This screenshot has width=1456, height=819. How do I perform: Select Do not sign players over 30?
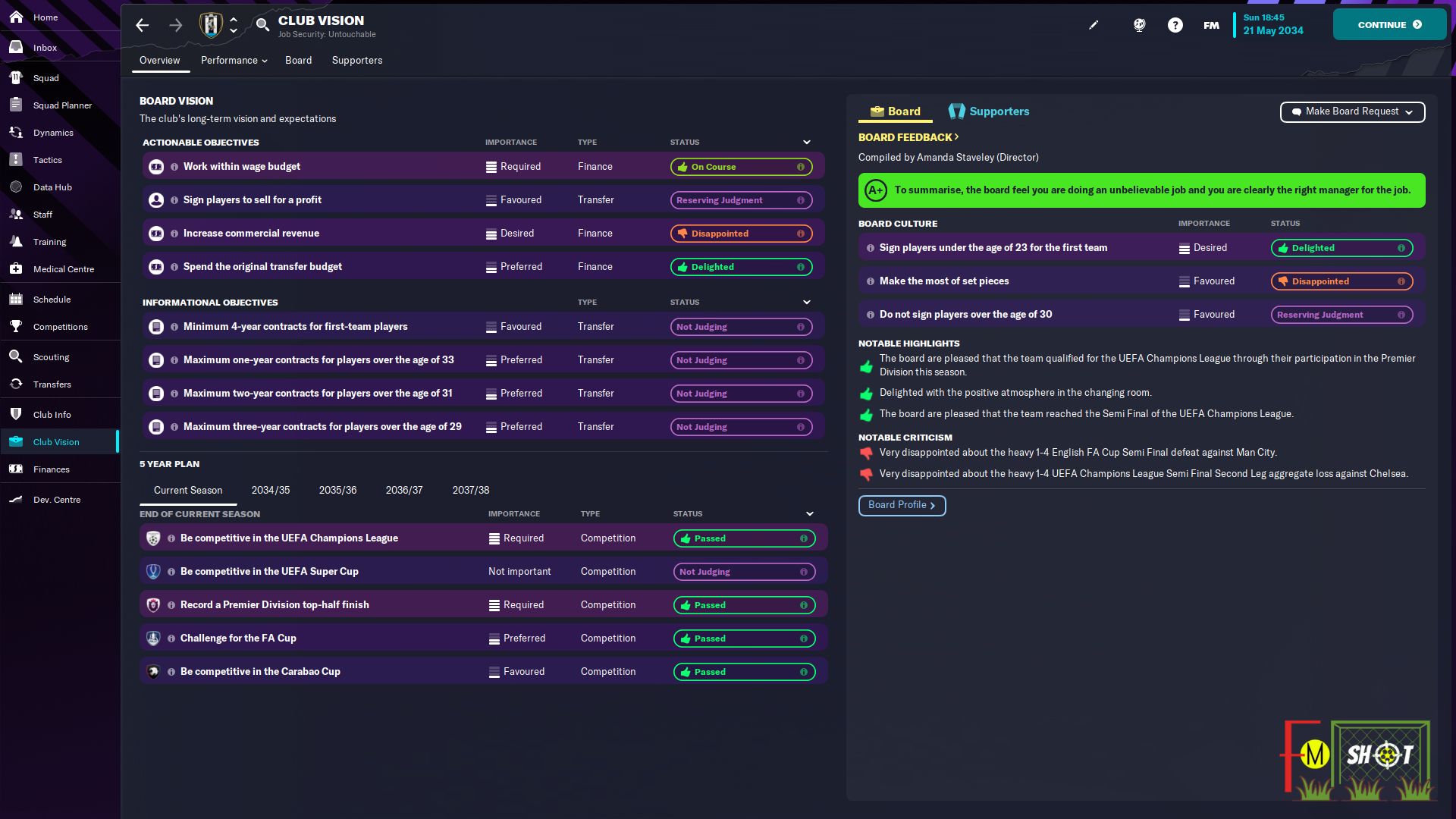tap(1141, 315)
